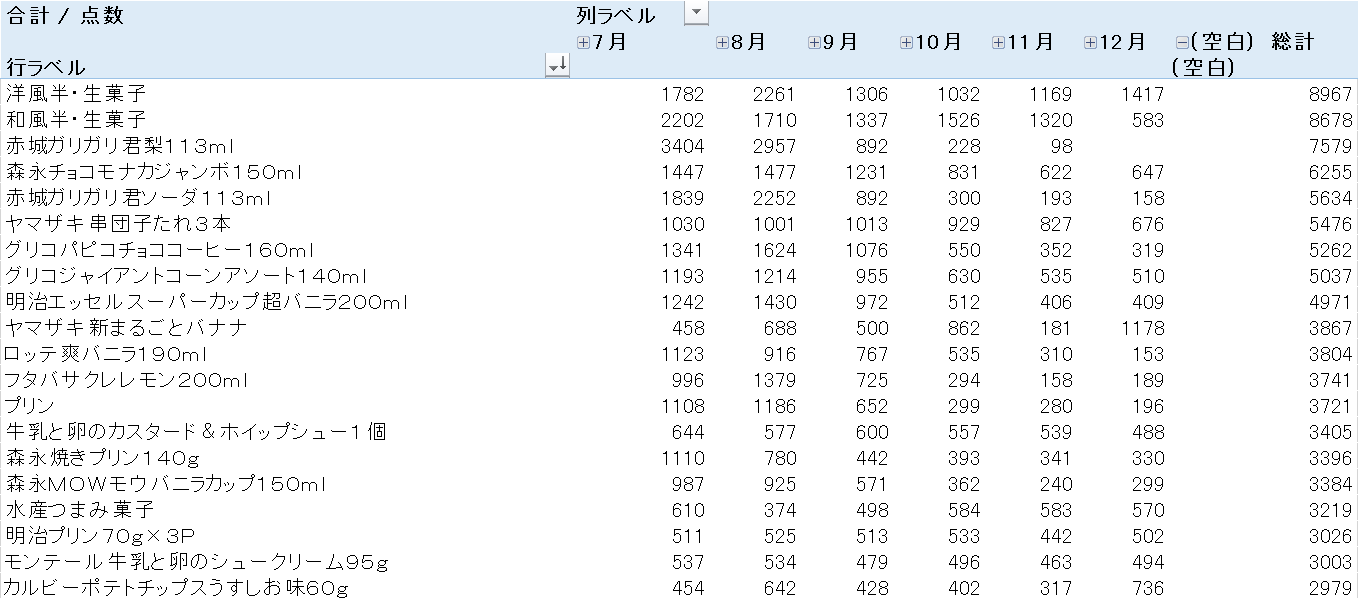Expand the 10月 column group
The width and height of the screenshot is (1359, 600).
coord(906,42)
